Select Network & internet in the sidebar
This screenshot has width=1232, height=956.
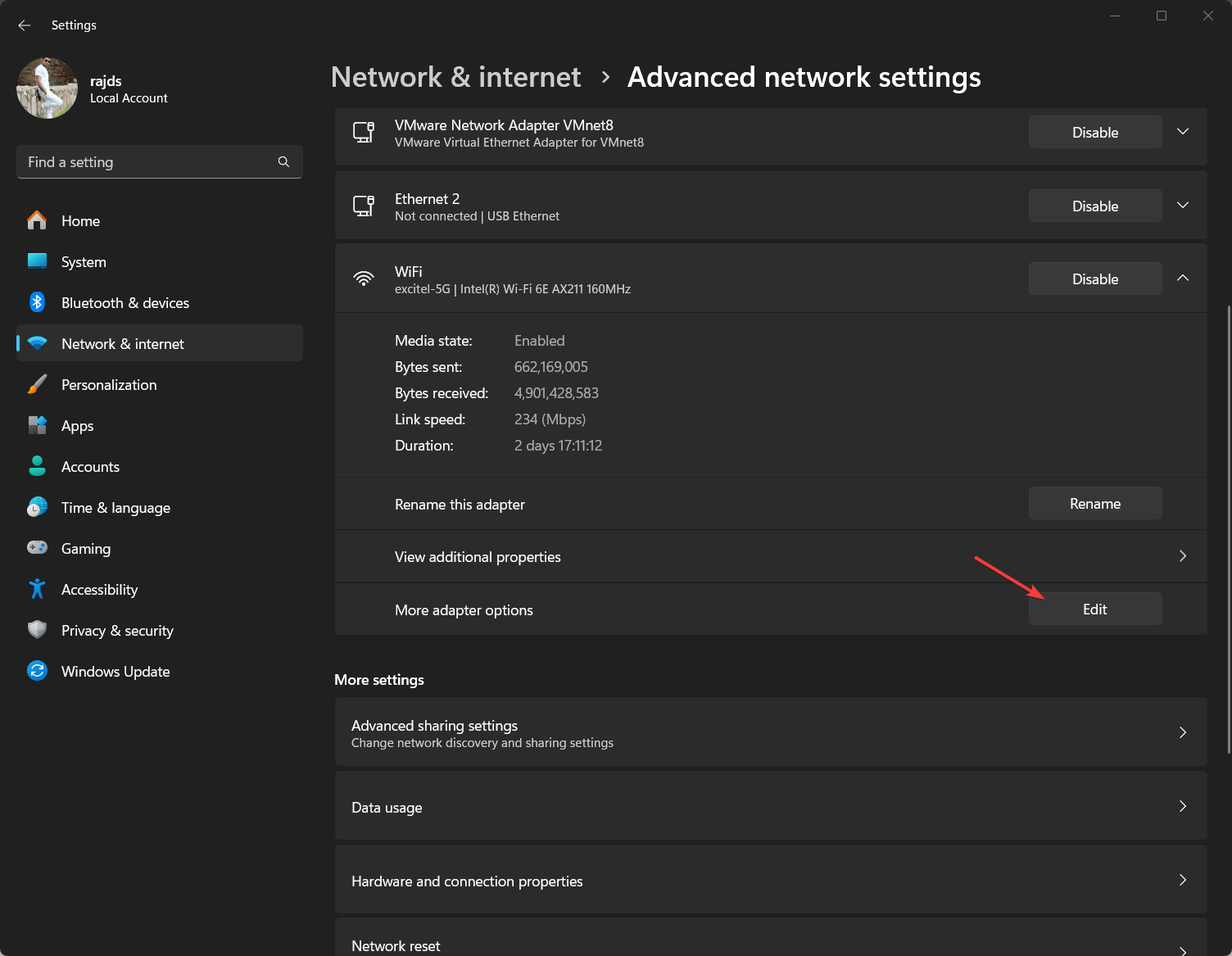[122, 343]
